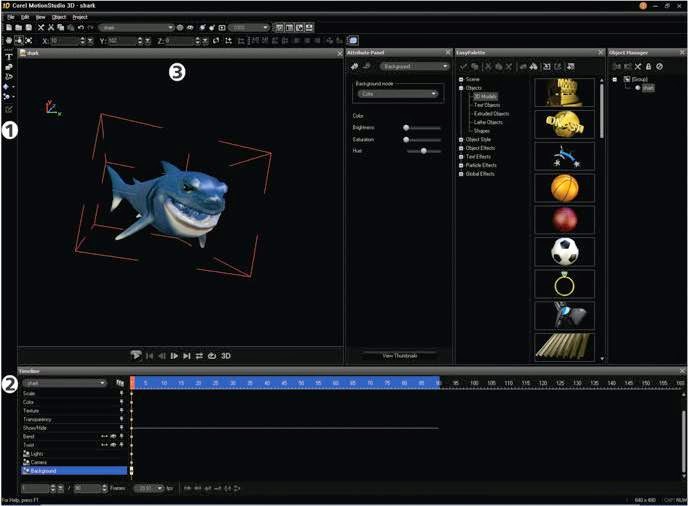The image size is (690, 506).
Task: Click the first icon in Attribute Panel toolbar
Action: coord(354,66)
